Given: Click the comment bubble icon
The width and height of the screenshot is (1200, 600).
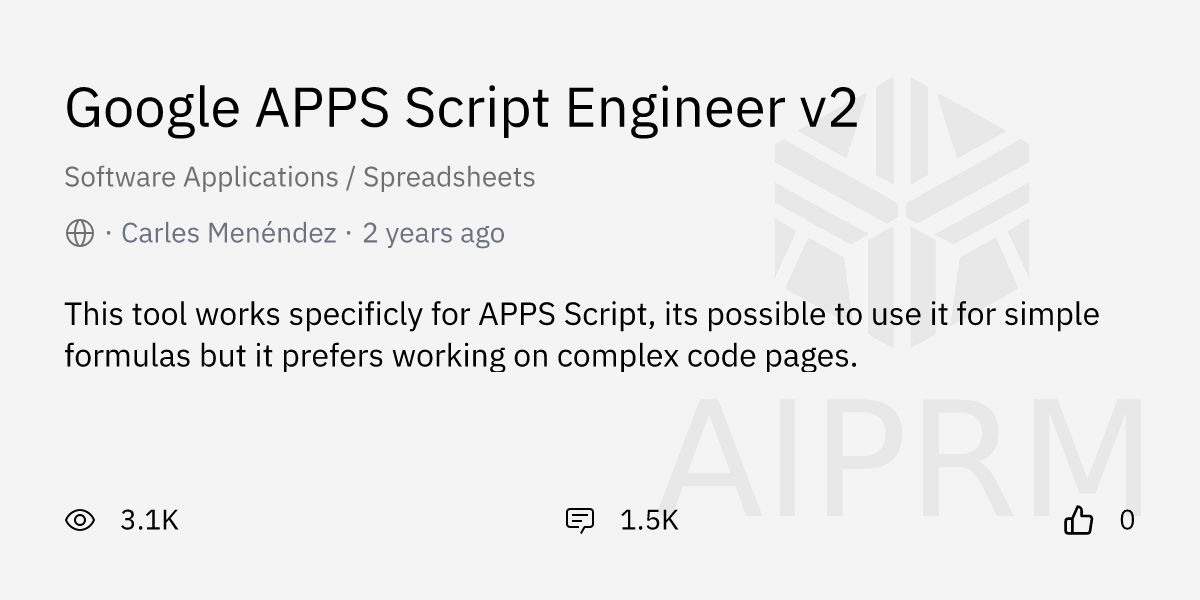Looking at the screenshot, I should [580, 520].
